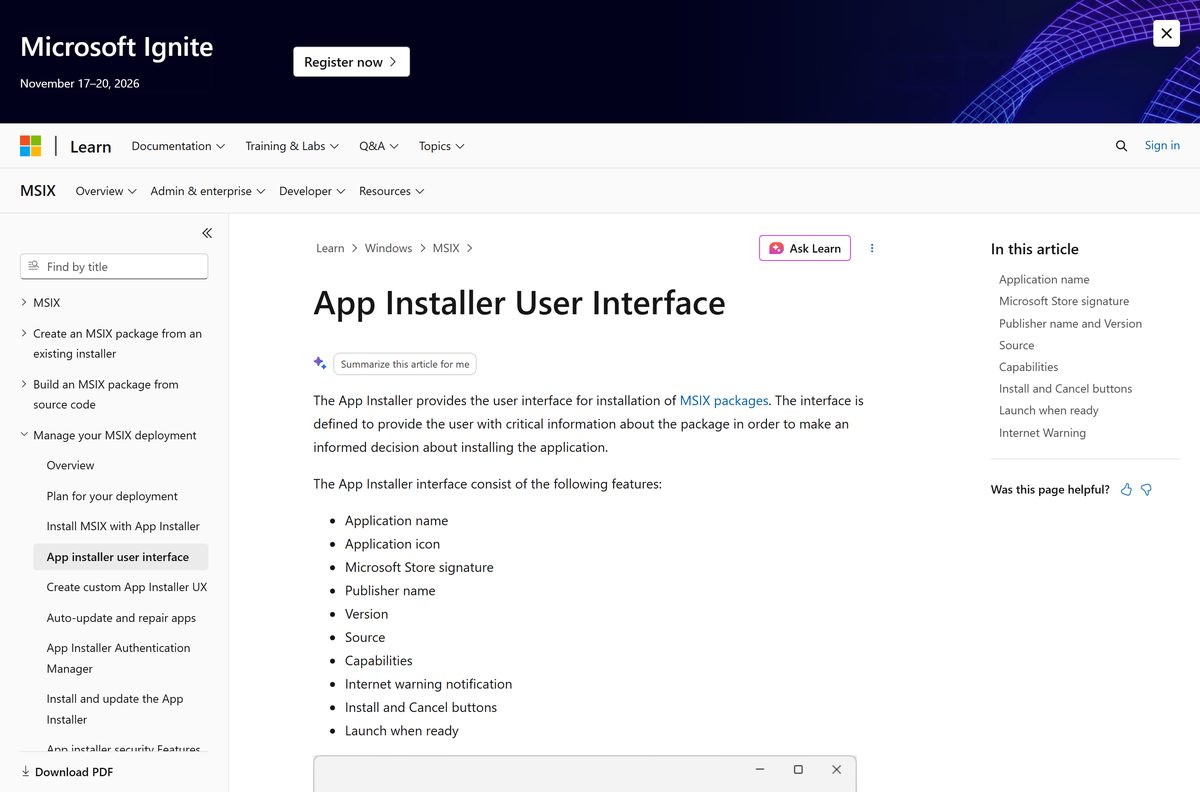Maximize the App Installer screenshot window
Image resolution: width=1200 pixels, height=792 pixels.
tap(798, 769)
